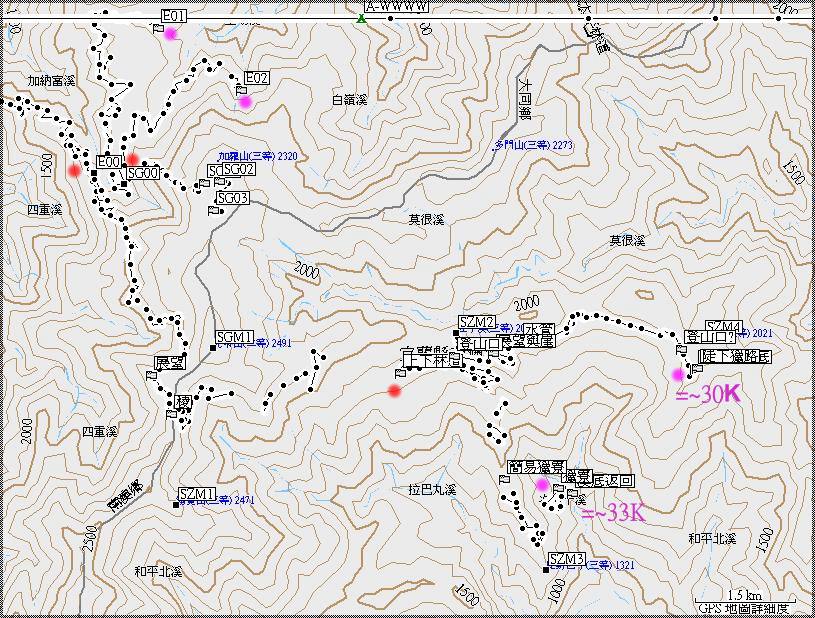Screen dimensions: 815x618
Task: Click the SG00 waypoint label
Action: 143,173
